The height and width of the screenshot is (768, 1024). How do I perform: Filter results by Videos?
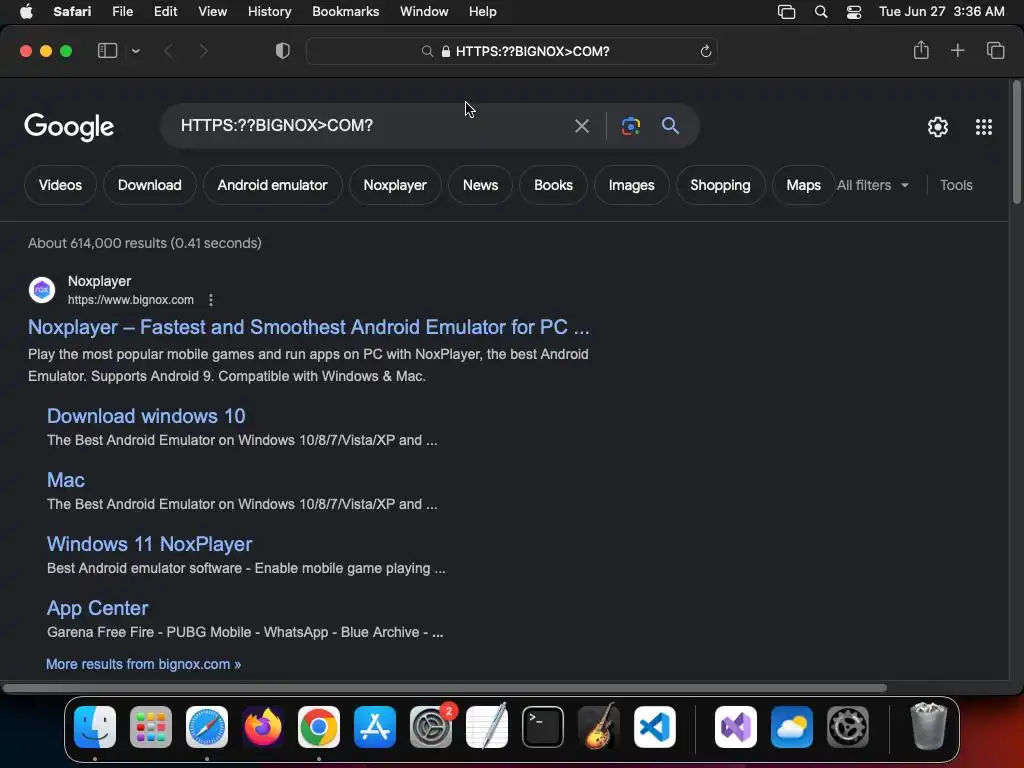pos(60,185)
